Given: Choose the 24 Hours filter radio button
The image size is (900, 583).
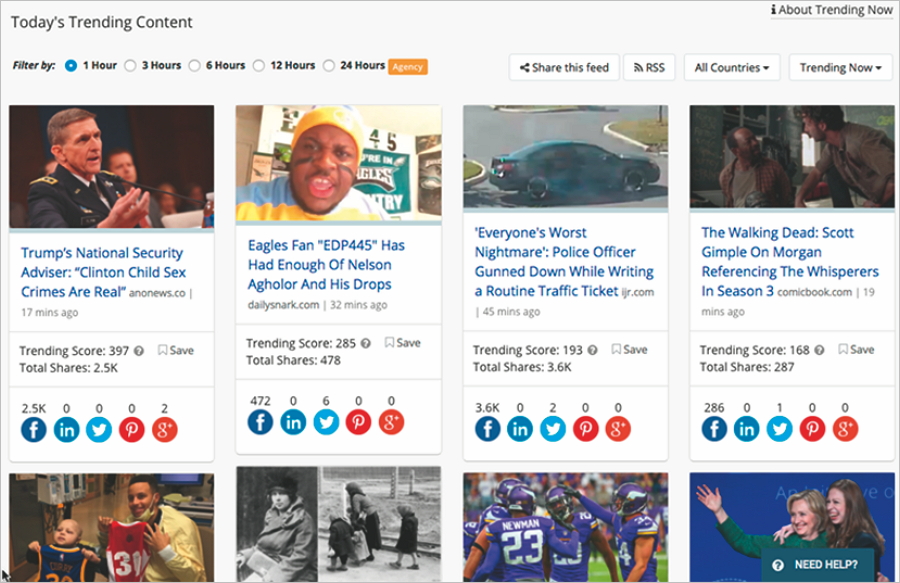Looking at the screenshot, I should pyautogui.click(x=329, y=66).
